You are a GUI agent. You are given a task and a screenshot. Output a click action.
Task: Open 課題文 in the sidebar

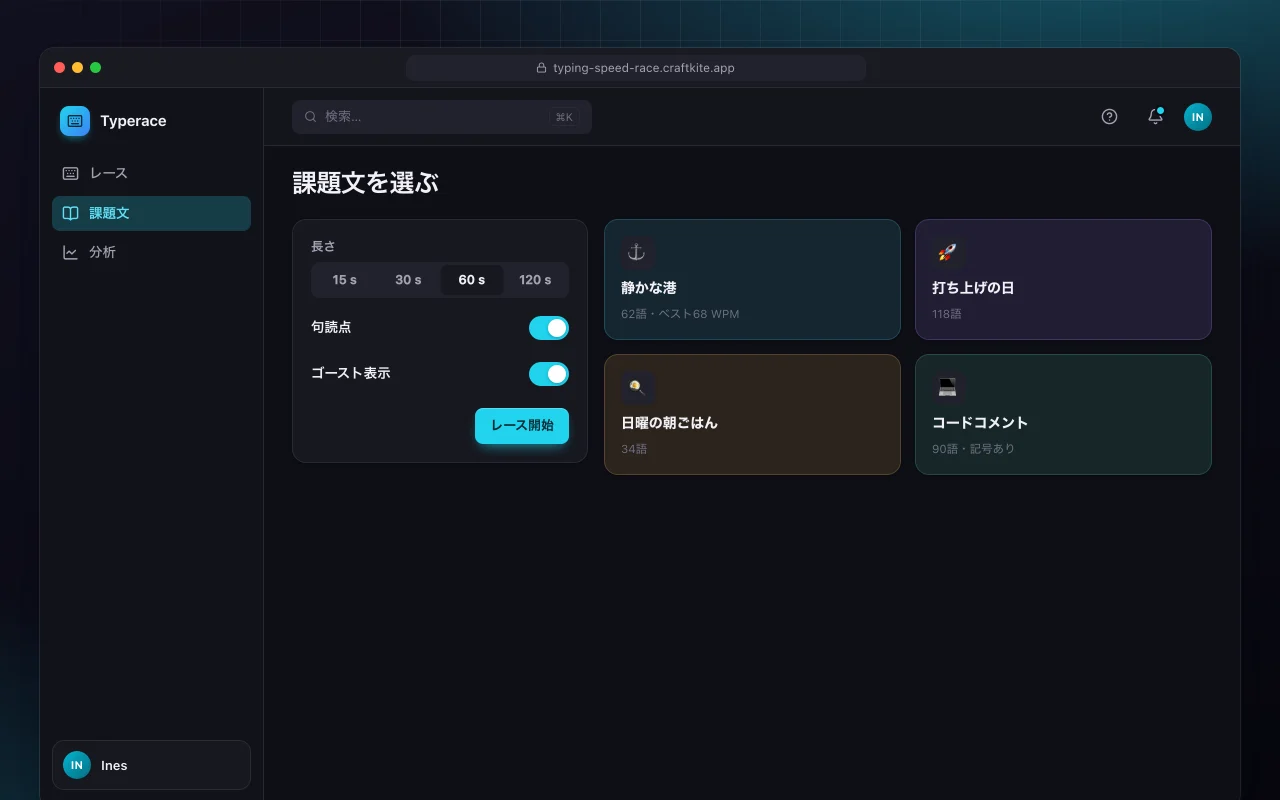tap(151, 213)
